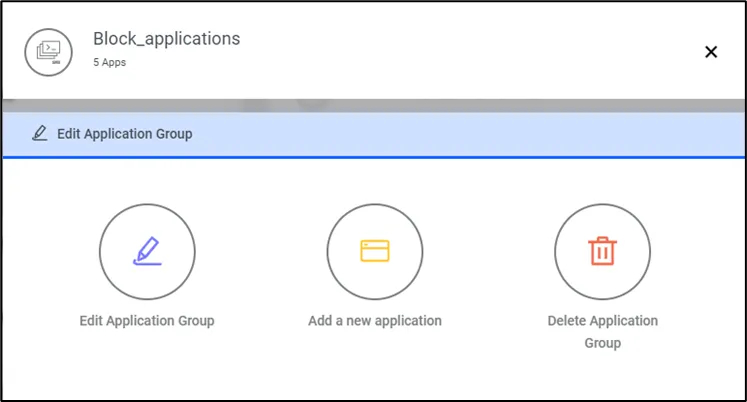Close the Block_applications dialog with X
Screen dimensions: 747x402
click(711, 52)
